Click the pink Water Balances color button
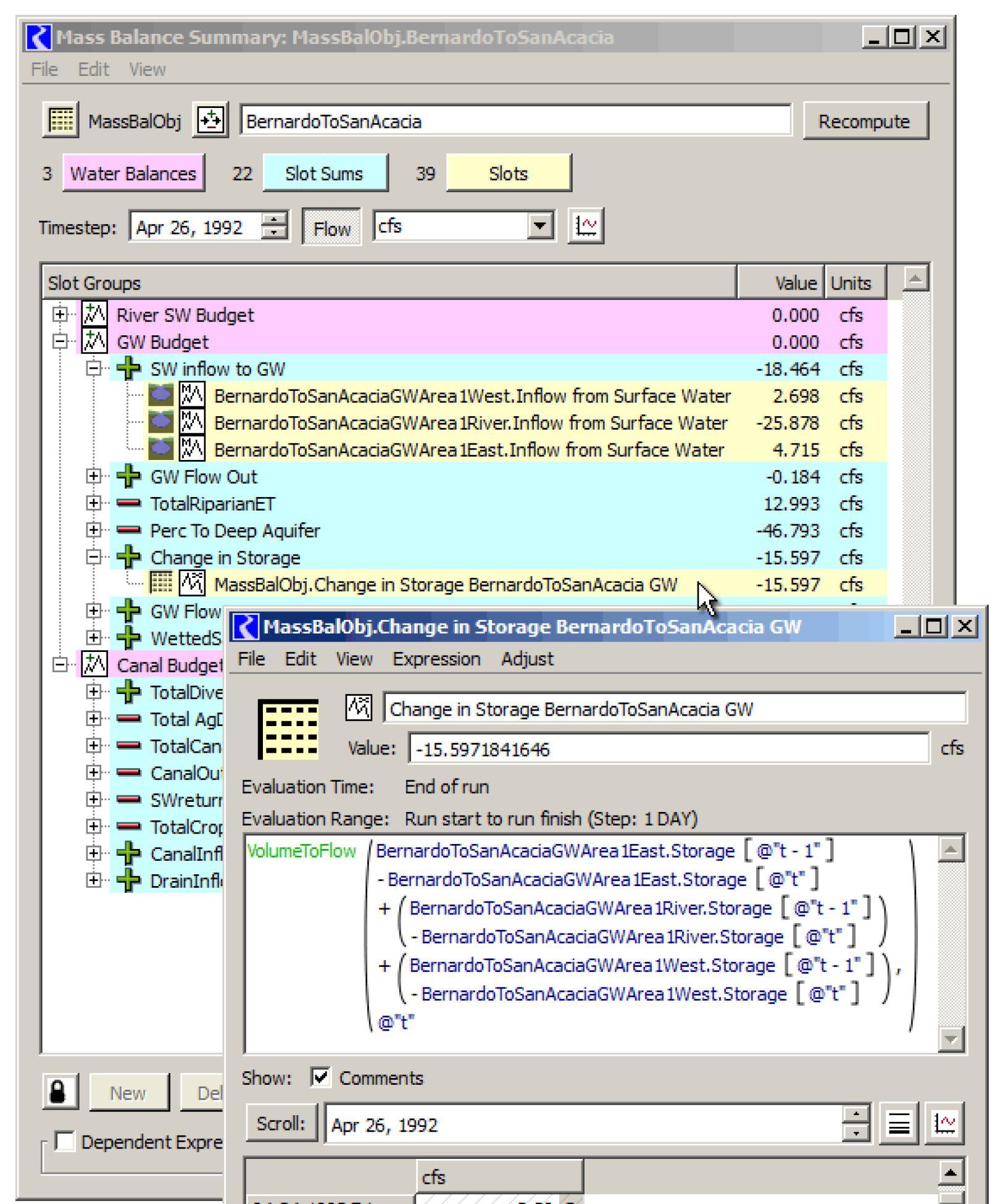 pyautogui.click(x=133, y=173)
